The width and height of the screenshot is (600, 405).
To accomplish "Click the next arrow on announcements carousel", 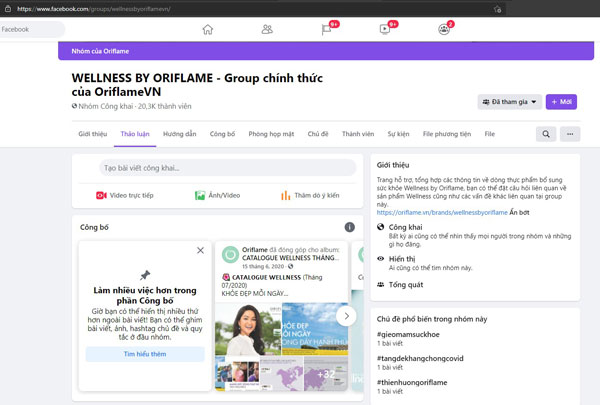I will click(x=346, y=316).
